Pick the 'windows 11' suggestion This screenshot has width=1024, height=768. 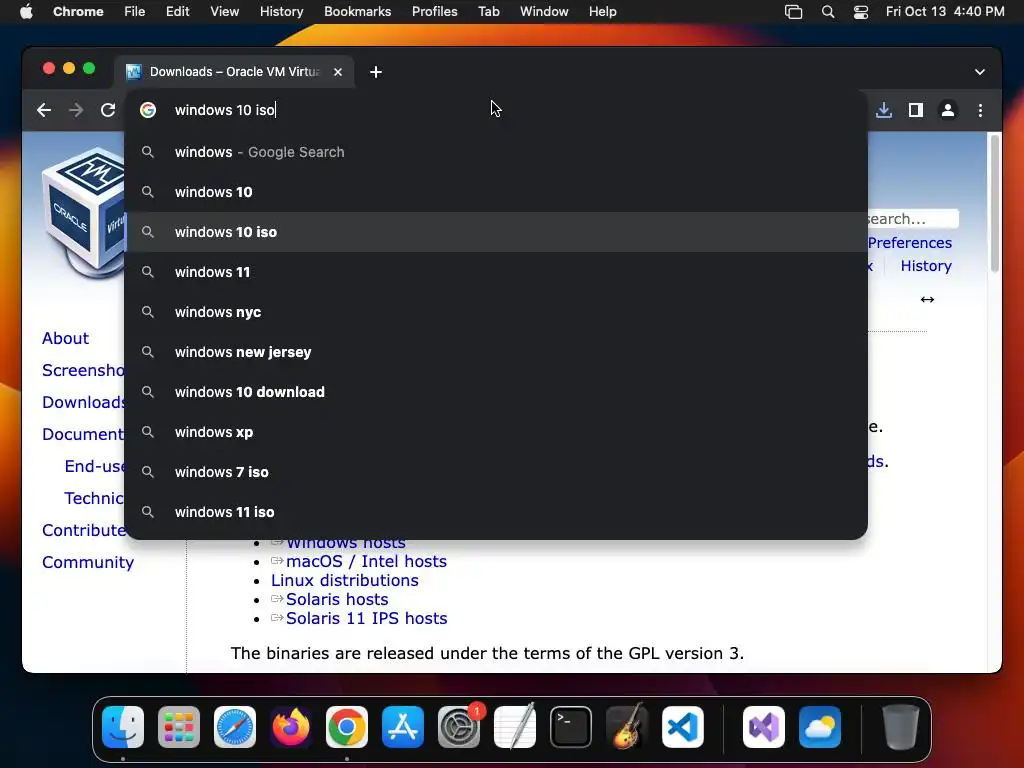tap(496, 272)
